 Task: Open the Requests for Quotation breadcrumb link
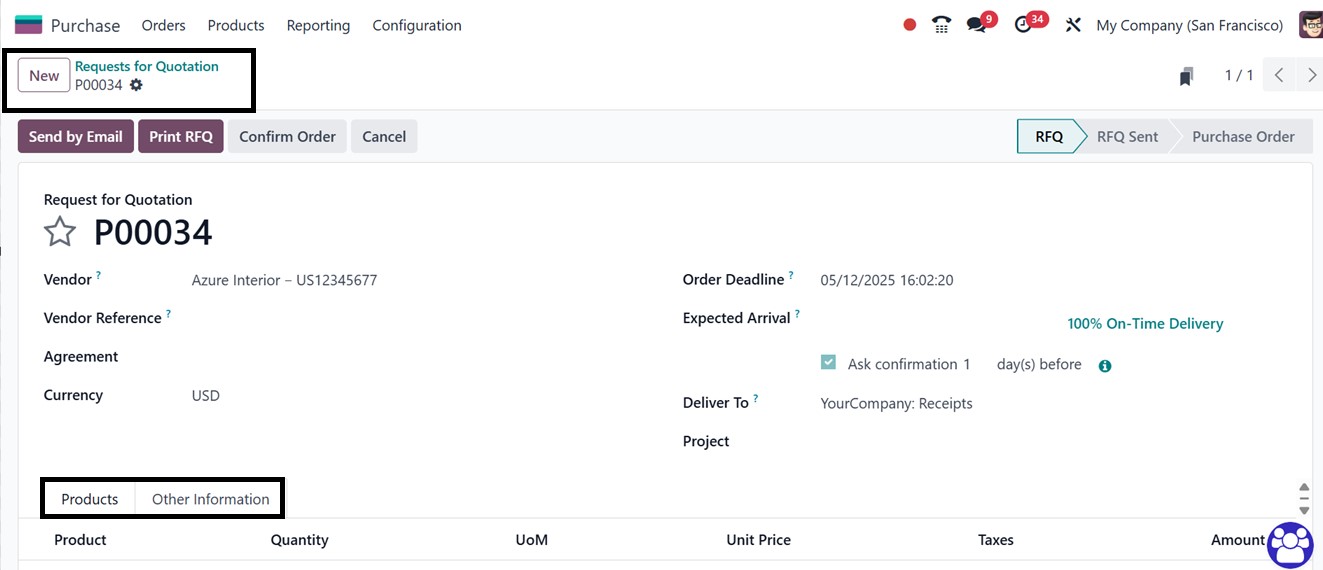146,66
